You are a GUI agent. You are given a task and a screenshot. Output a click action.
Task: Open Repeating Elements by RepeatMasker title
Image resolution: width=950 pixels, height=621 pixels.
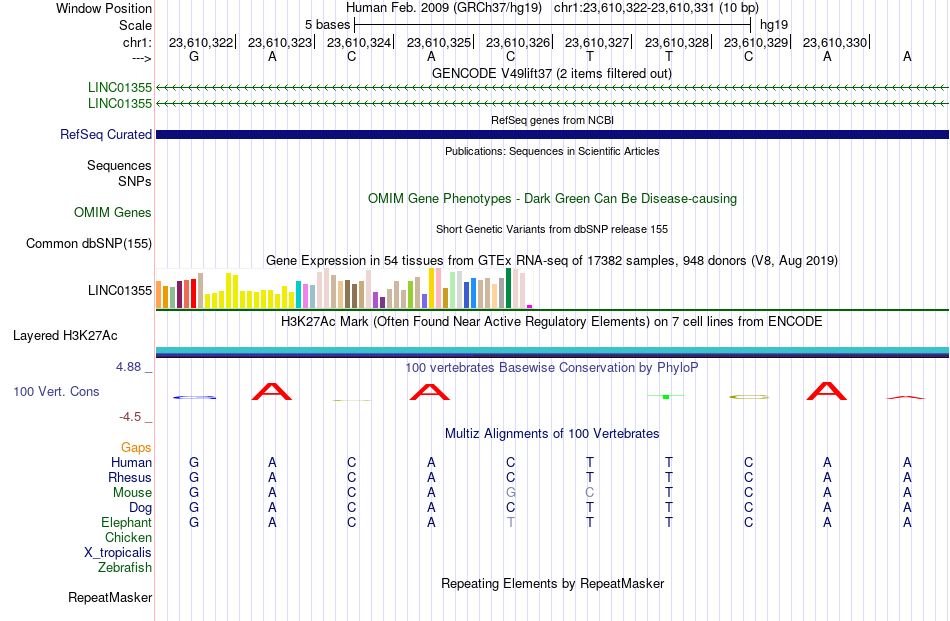tap(552, 583)
